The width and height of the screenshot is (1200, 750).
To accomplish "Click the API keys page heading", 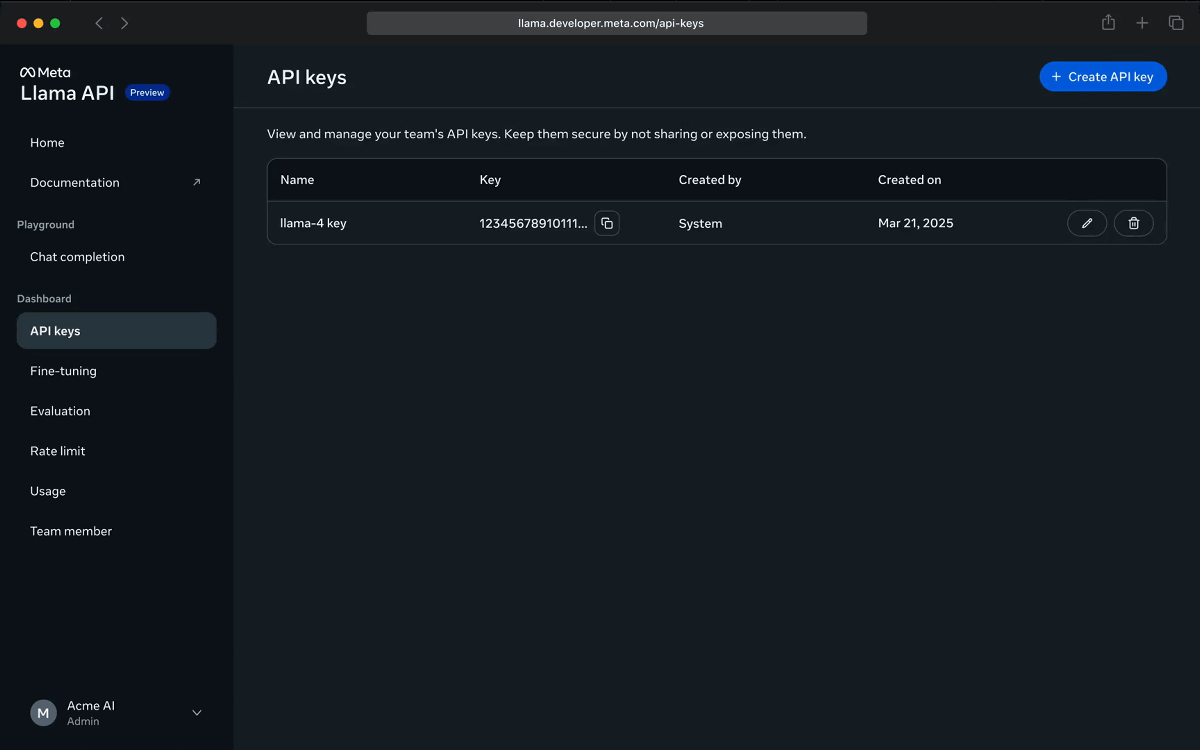I will pos(307,77).
